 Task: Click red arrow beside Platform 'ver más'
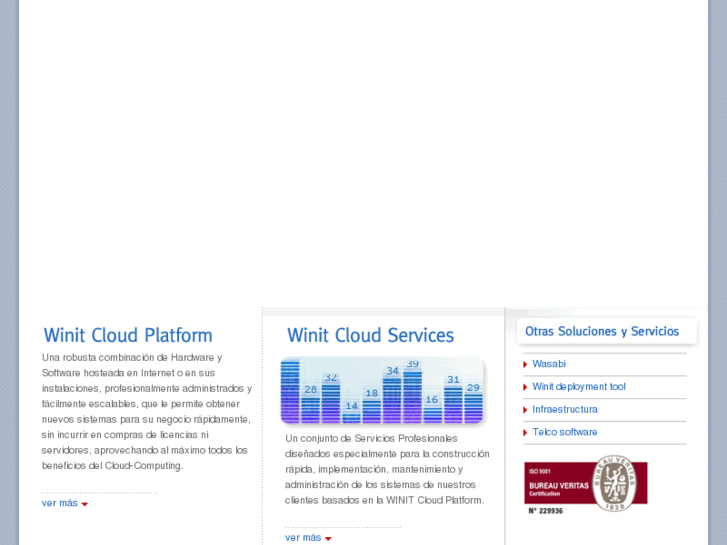tap(84, 504)
